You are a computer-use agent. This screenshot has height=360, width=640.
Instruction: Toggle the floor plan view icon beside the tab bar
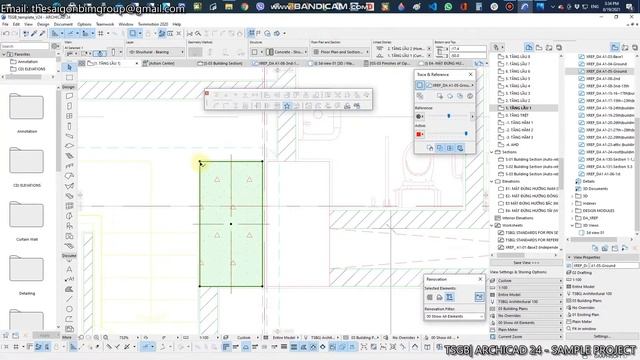(82, 63)
